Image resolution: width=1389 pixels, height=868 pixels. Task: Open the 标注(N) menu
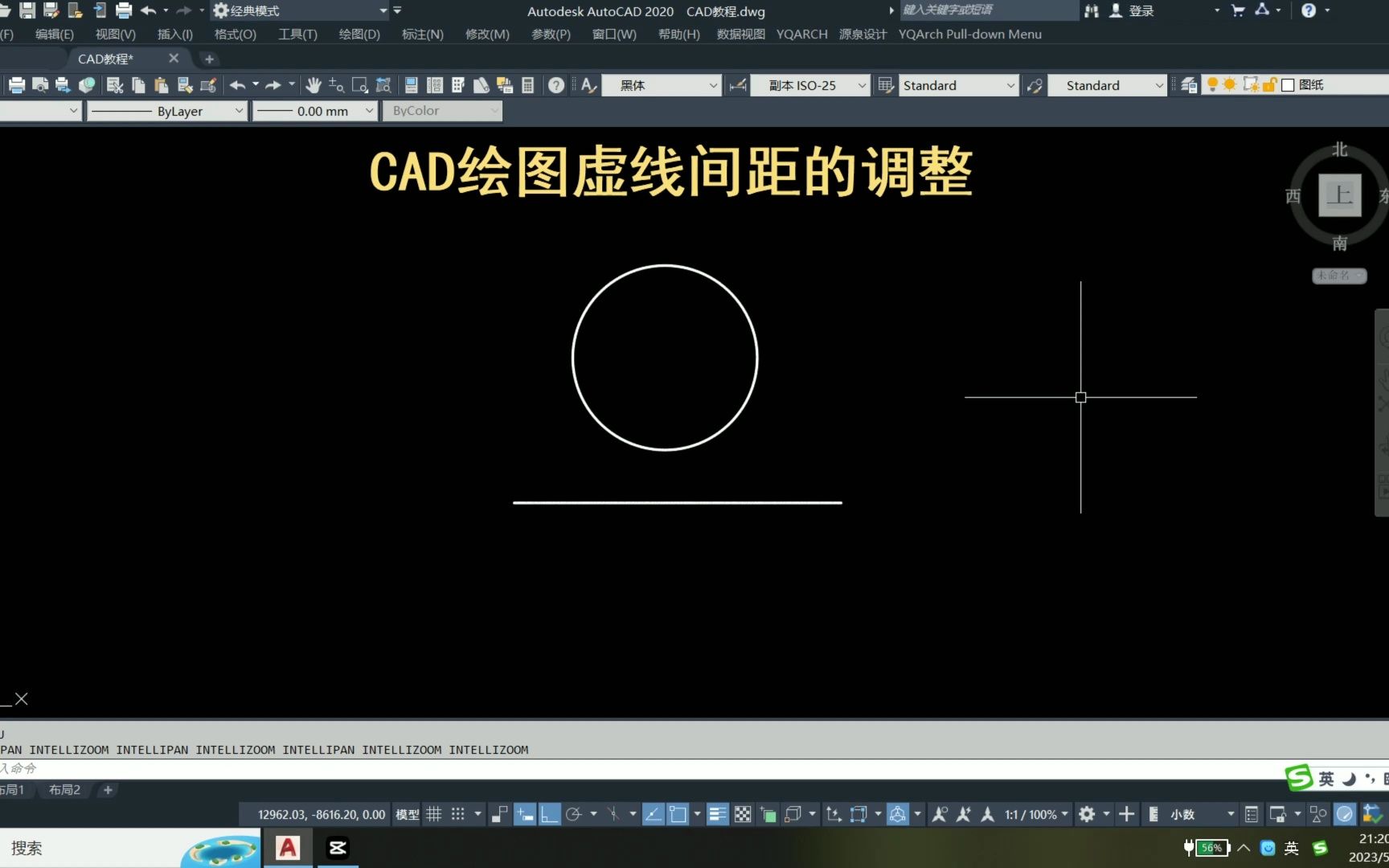click(x=423, y=34)
